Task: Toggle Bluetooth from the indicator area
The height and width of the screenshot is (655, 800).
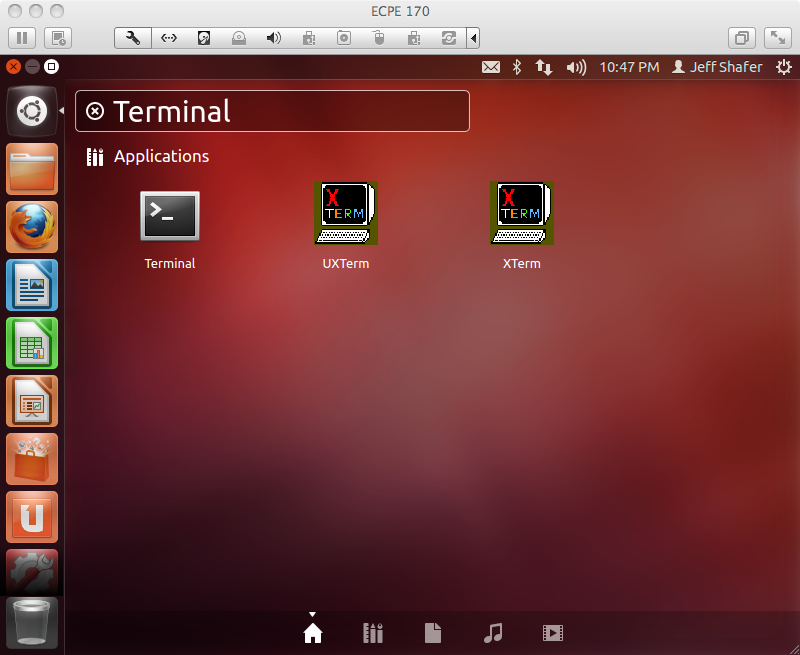Action: pos(516,67)
